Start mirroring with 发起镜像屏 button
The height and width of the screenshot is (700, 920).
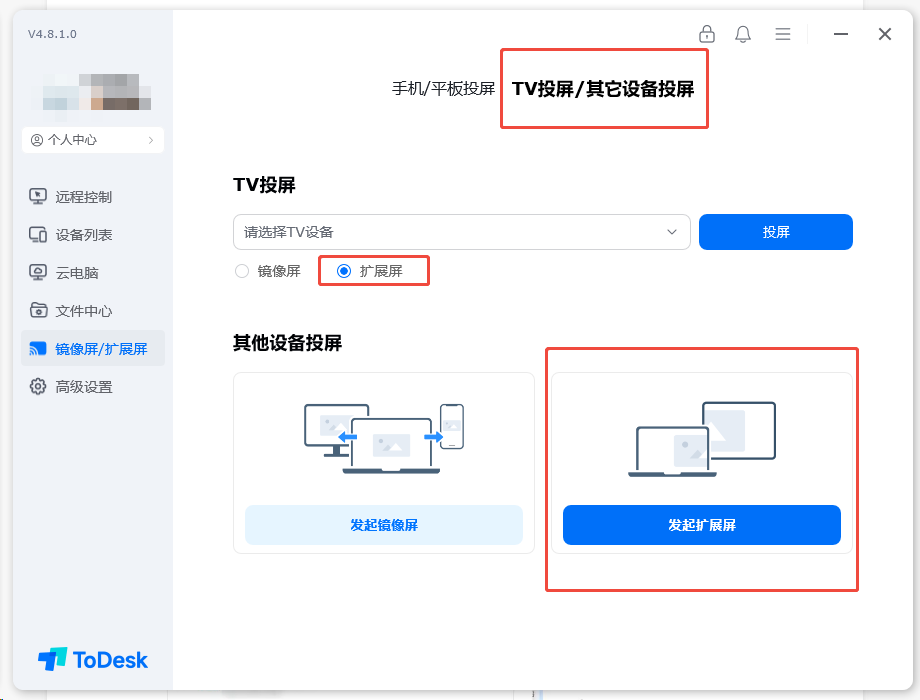click(x=384, y=524)
